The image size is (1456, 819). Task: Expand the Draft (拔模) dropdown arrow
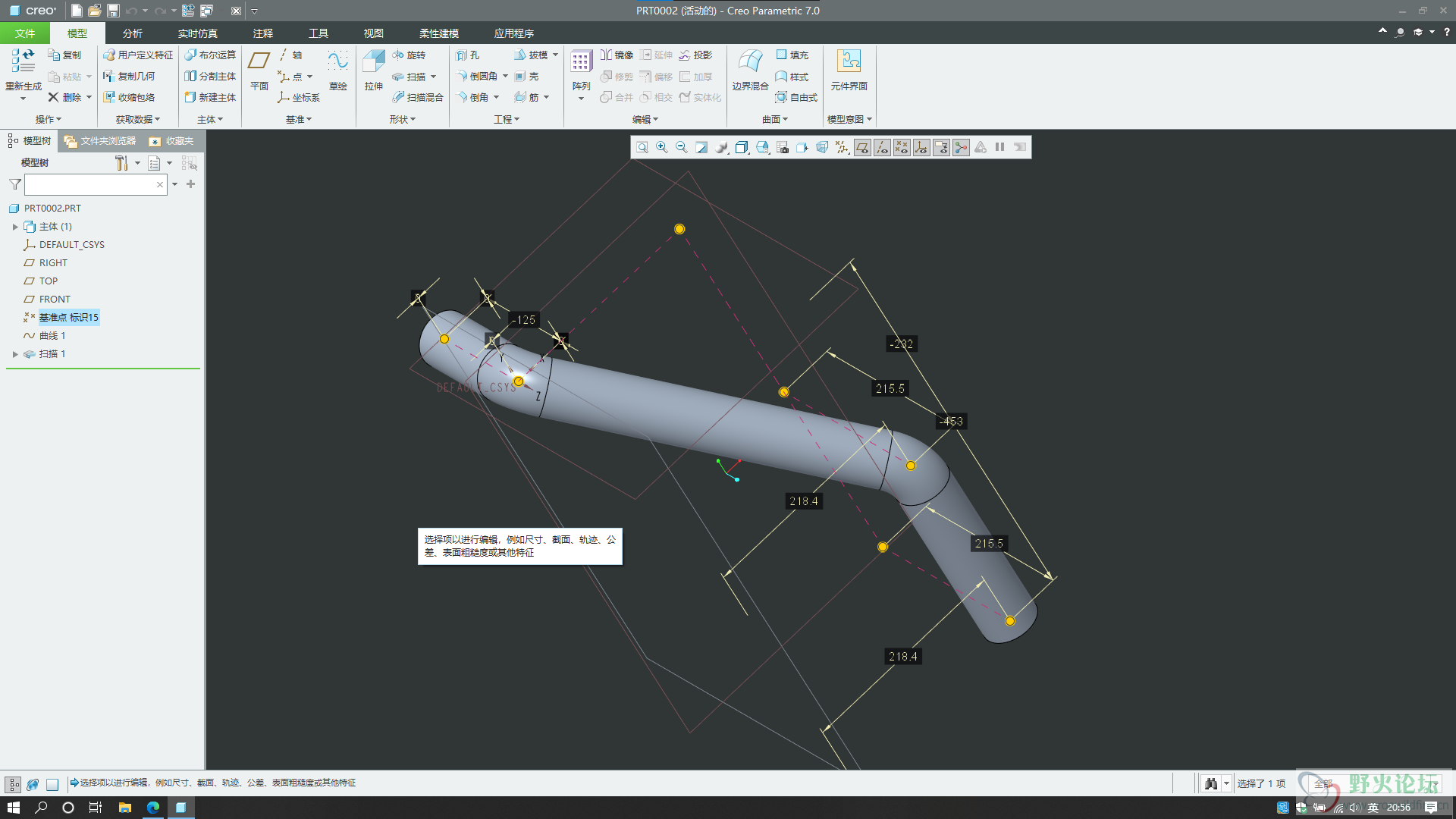555,55
